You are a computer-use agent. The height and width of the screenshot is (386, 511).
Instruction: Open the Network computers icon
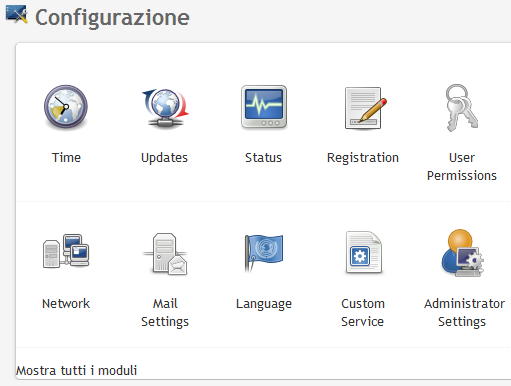66,251
